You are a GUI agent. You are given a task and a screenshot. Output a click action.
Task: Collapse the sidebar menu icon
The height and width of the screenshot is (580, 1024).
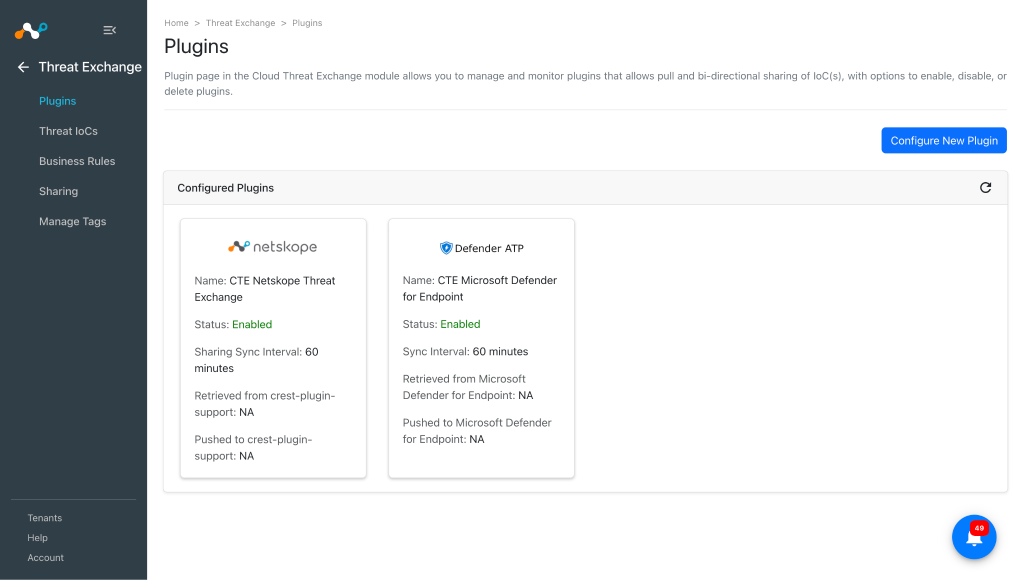(110, 30)
